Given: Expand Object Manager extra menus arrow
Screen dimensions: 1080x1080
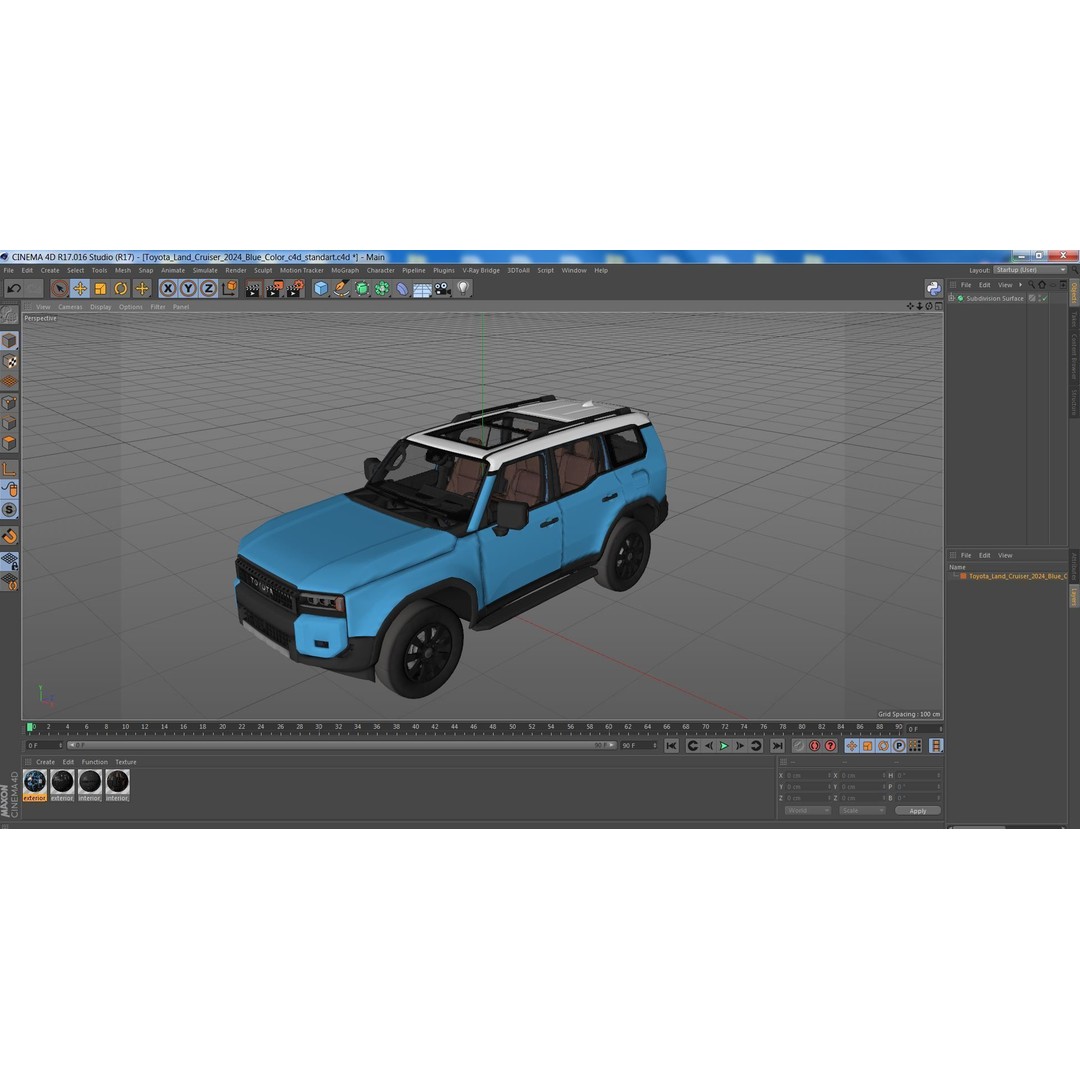Looking at the screenshot, I should point(1020,284).
